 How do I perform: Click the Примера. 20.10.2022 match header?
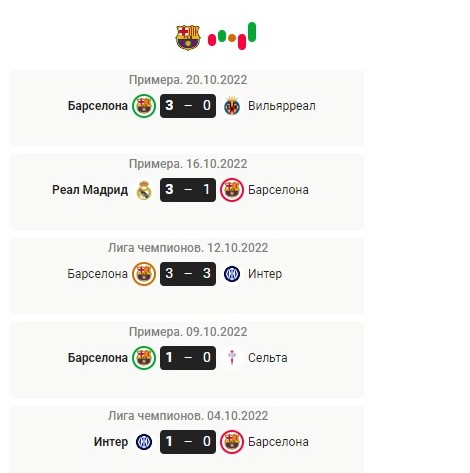(x=188, y=80)
